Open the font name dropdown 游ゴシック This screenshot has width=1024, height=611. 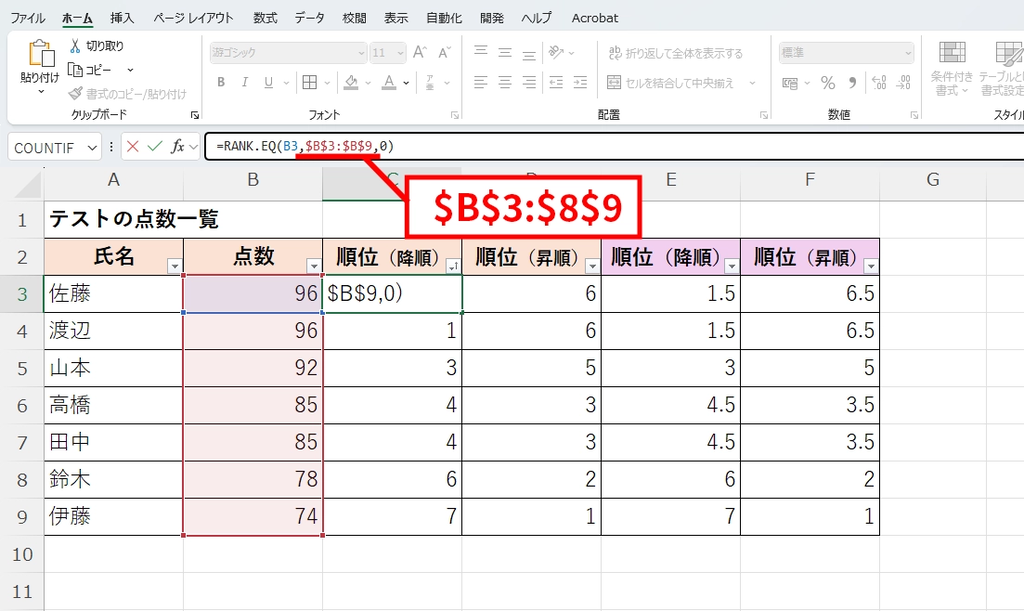click(x=361, y=53)
